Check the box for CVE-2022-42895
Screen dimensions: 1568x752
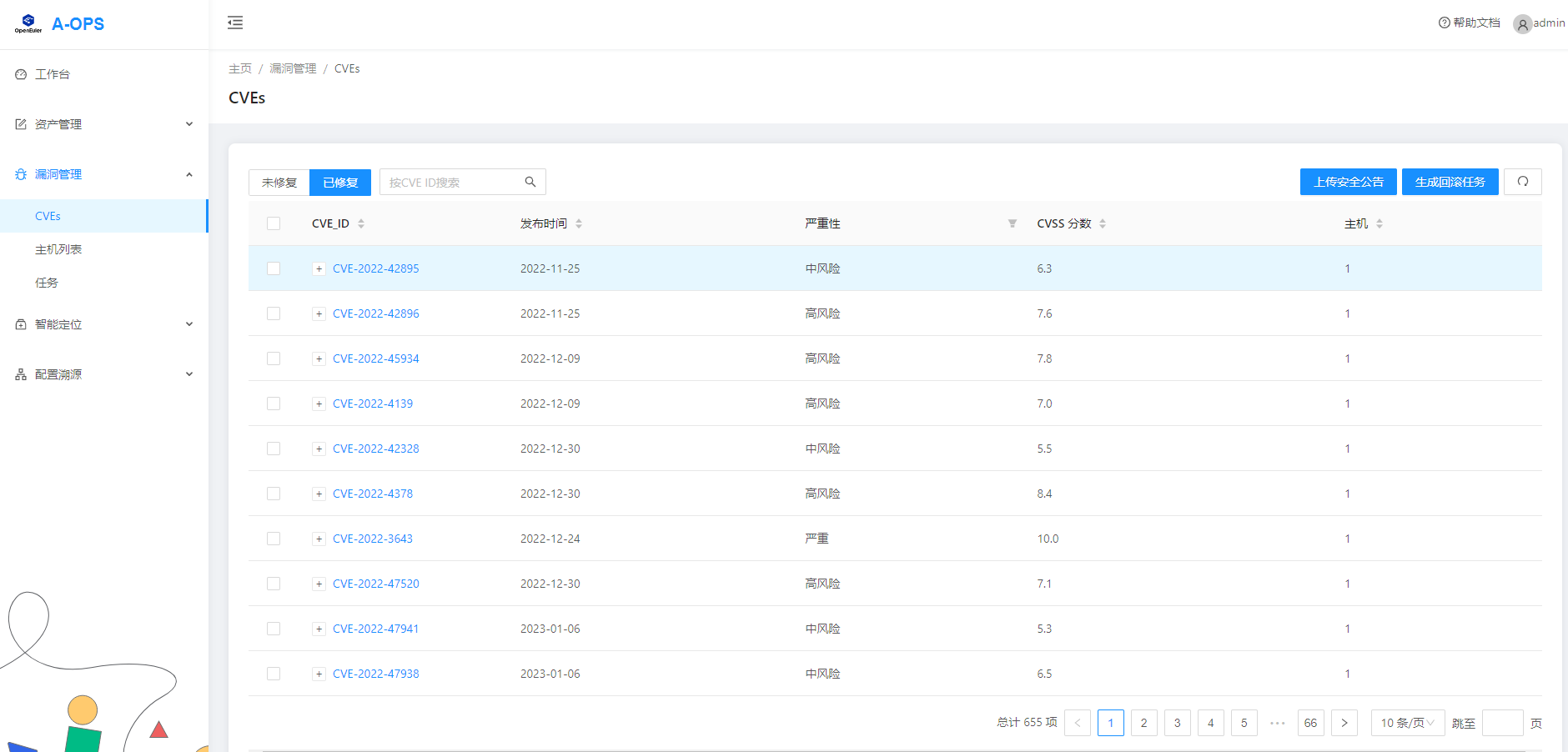point(274,268)
